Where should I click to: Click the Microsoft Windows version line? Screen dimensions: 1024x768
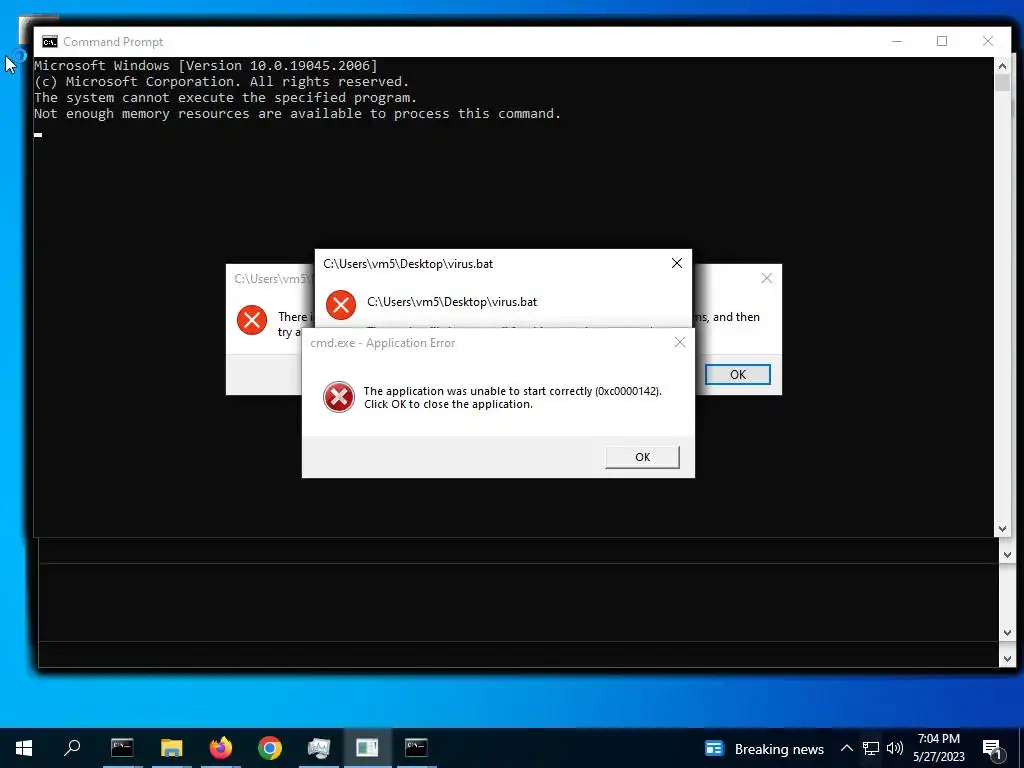click(206, 65)
